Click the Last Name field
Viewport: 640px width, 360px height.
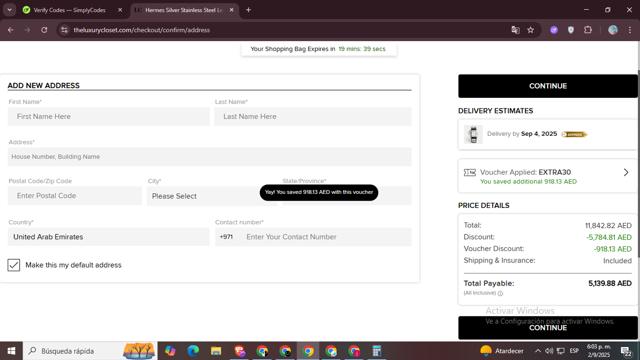(x=313, y=116)
